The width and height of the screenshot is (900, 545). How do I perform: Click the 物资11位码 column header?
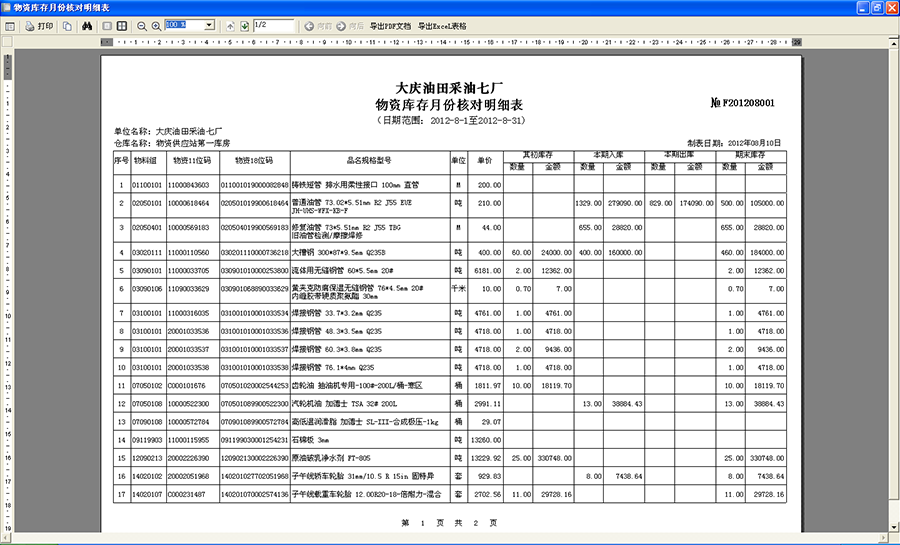(x=192, y=161)
